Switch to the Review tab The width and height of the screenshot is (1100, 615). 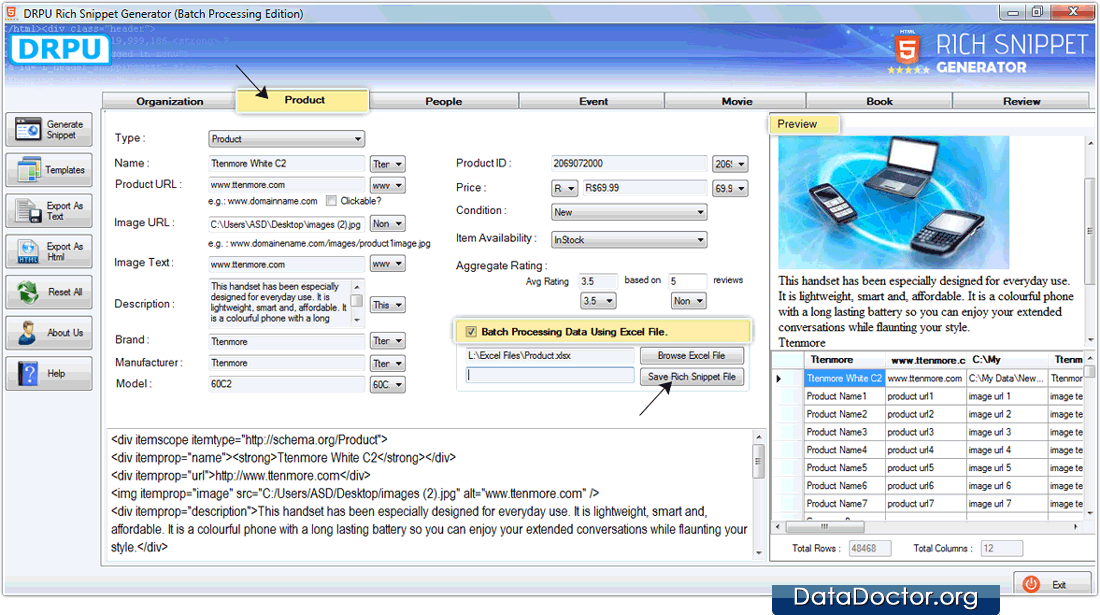click(1021, 101)
